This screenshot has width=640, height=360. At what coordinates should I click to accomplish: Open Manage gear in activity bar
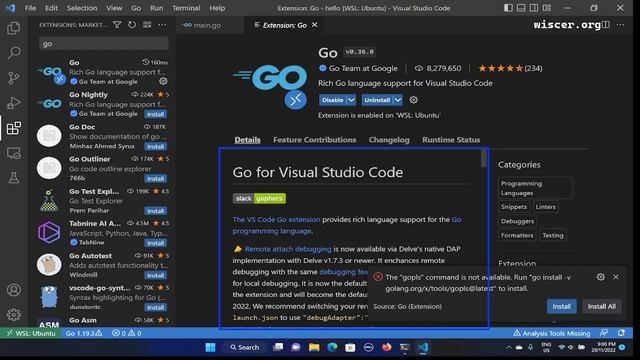tap(13, 315)
